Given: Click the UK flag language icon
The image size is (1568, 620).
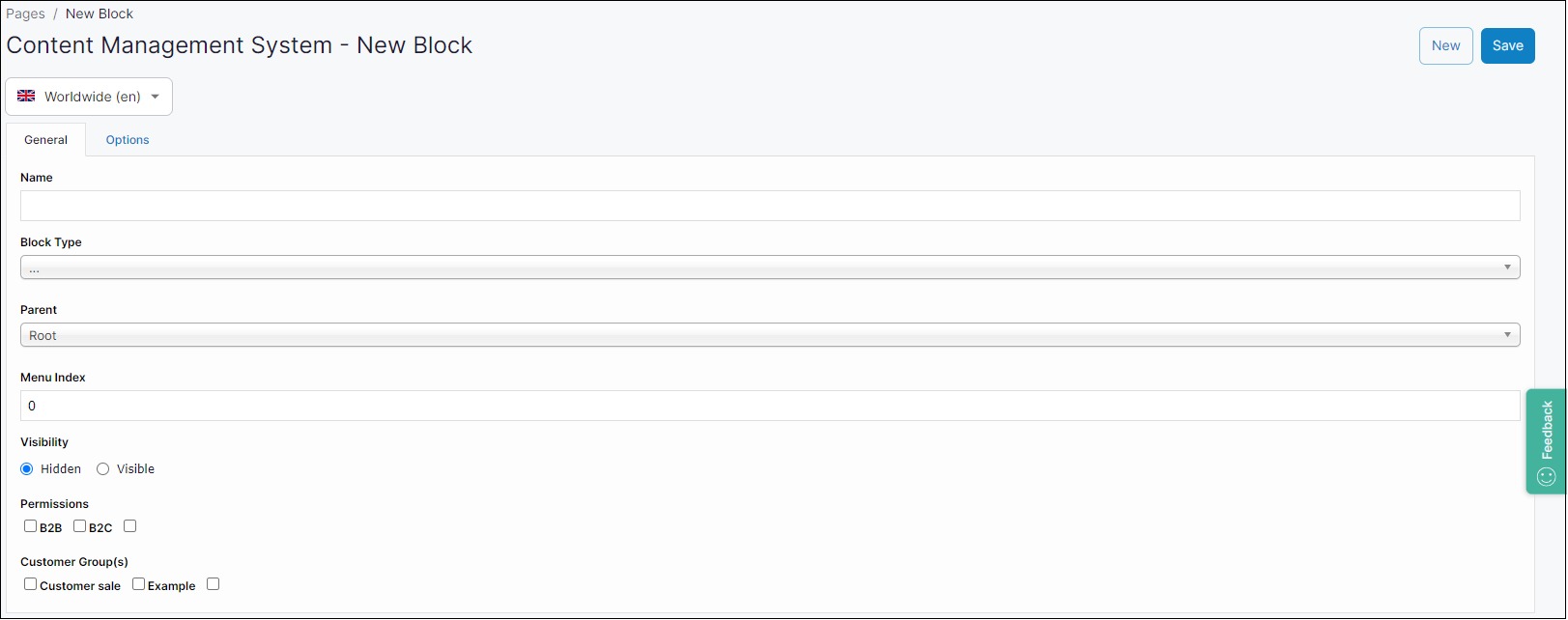Looking at the screenshot, I should [x=26, y=96].
